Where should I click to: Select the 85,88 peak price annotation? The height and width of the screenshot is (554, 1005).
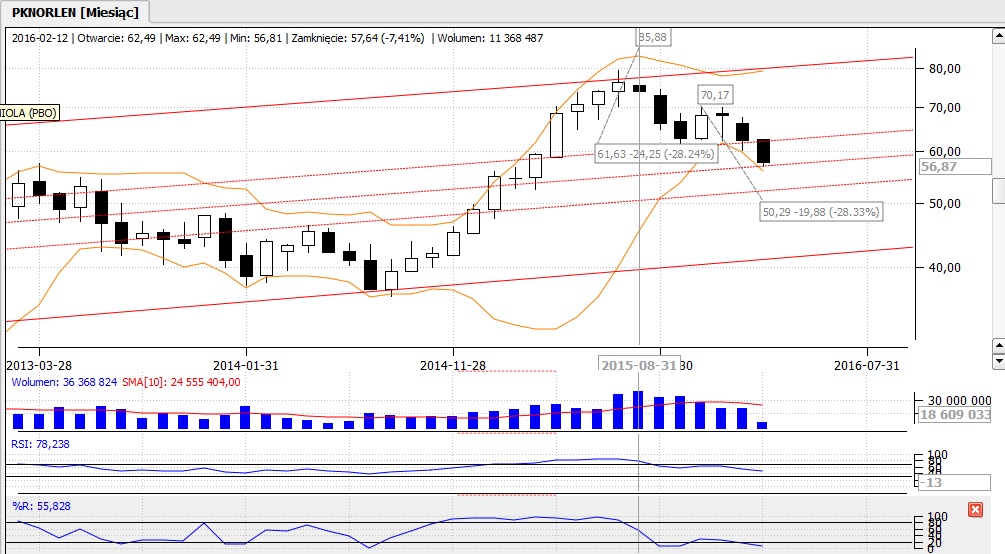pos(653,37)
